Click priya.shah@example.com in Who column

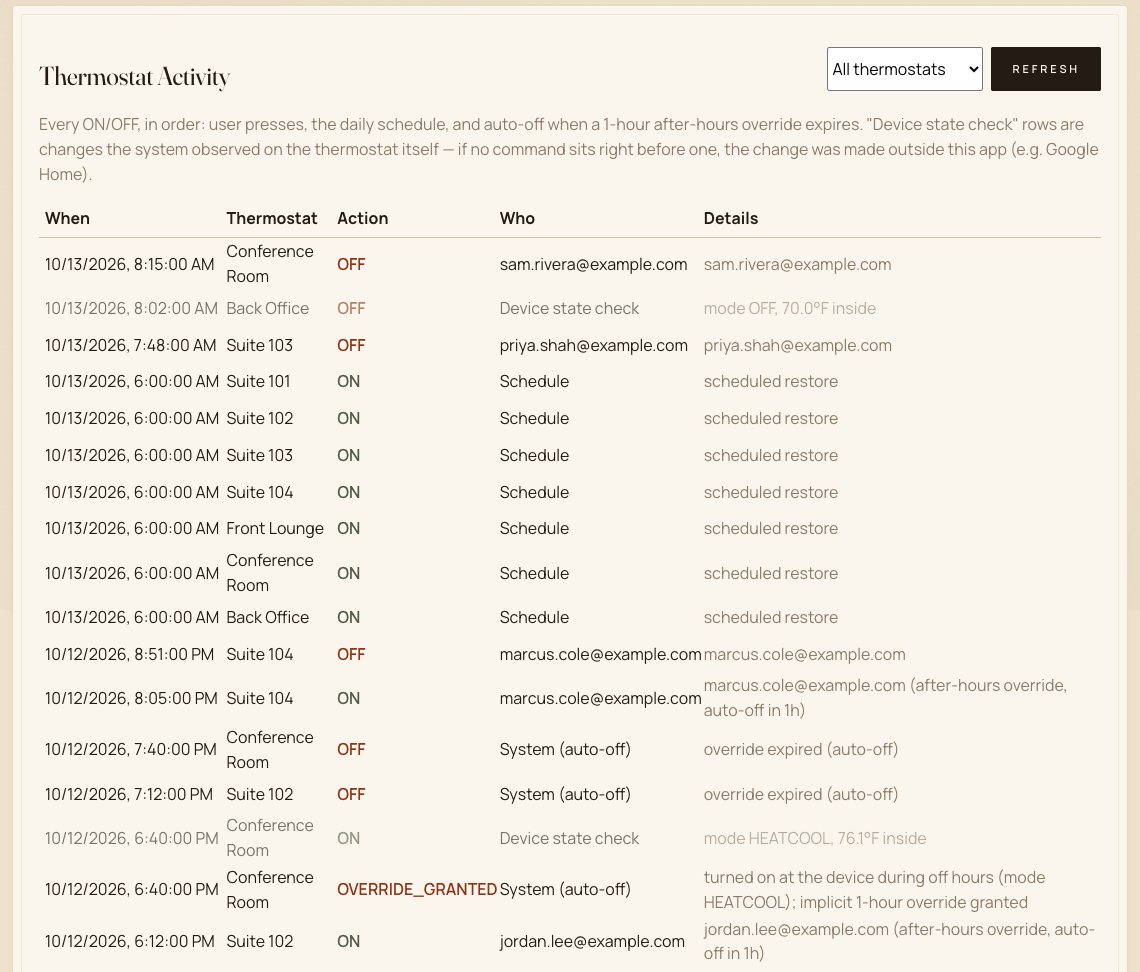coord(593,345)
